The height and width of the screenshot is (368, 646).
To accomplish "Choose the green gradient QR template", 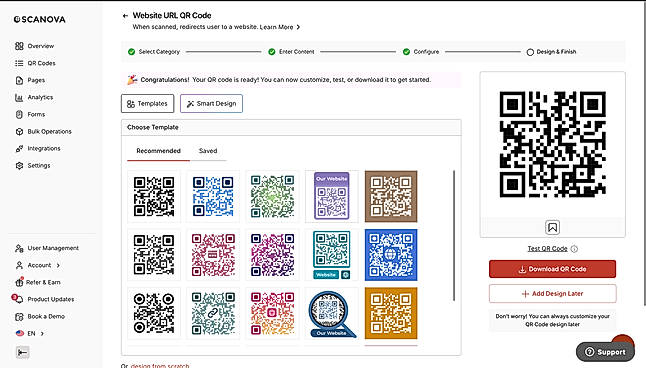I will [272, 197].
